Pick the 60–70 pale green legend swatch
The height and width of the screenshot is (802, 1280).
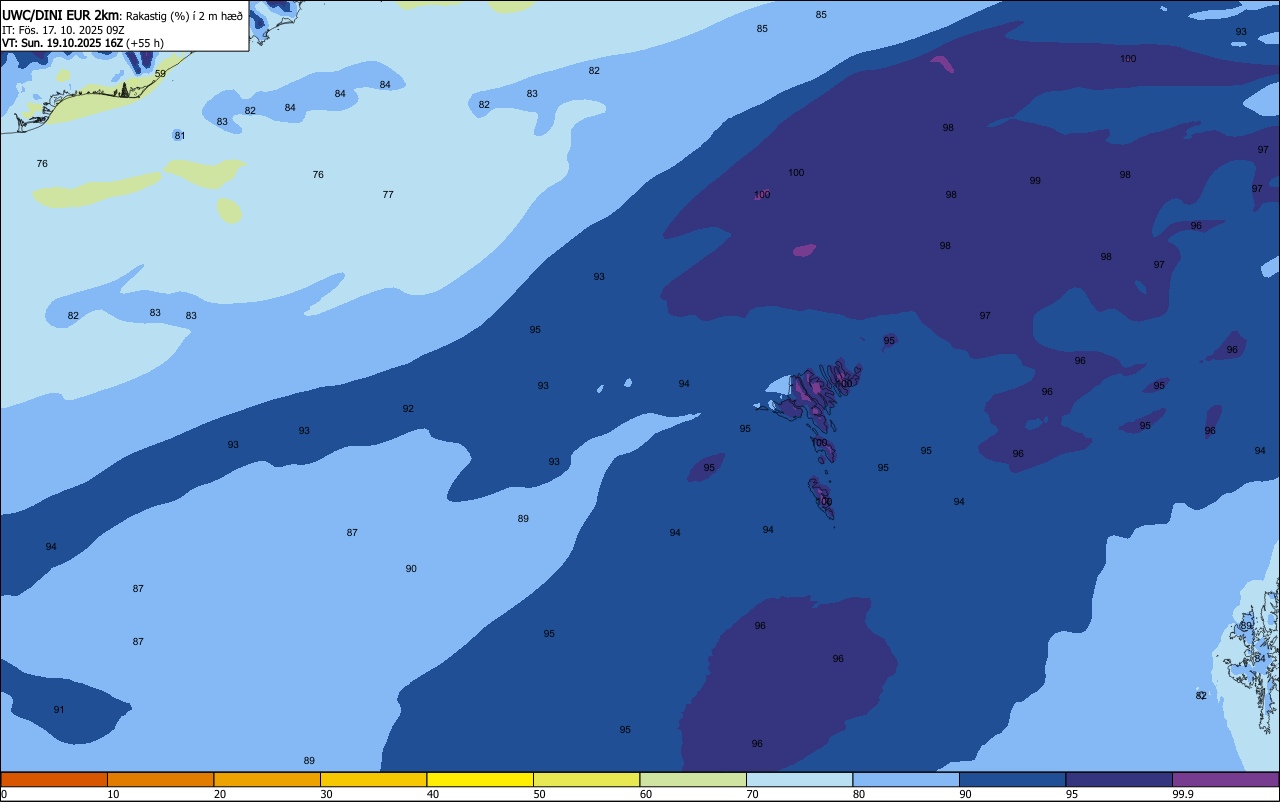click(x=693, y=779)
